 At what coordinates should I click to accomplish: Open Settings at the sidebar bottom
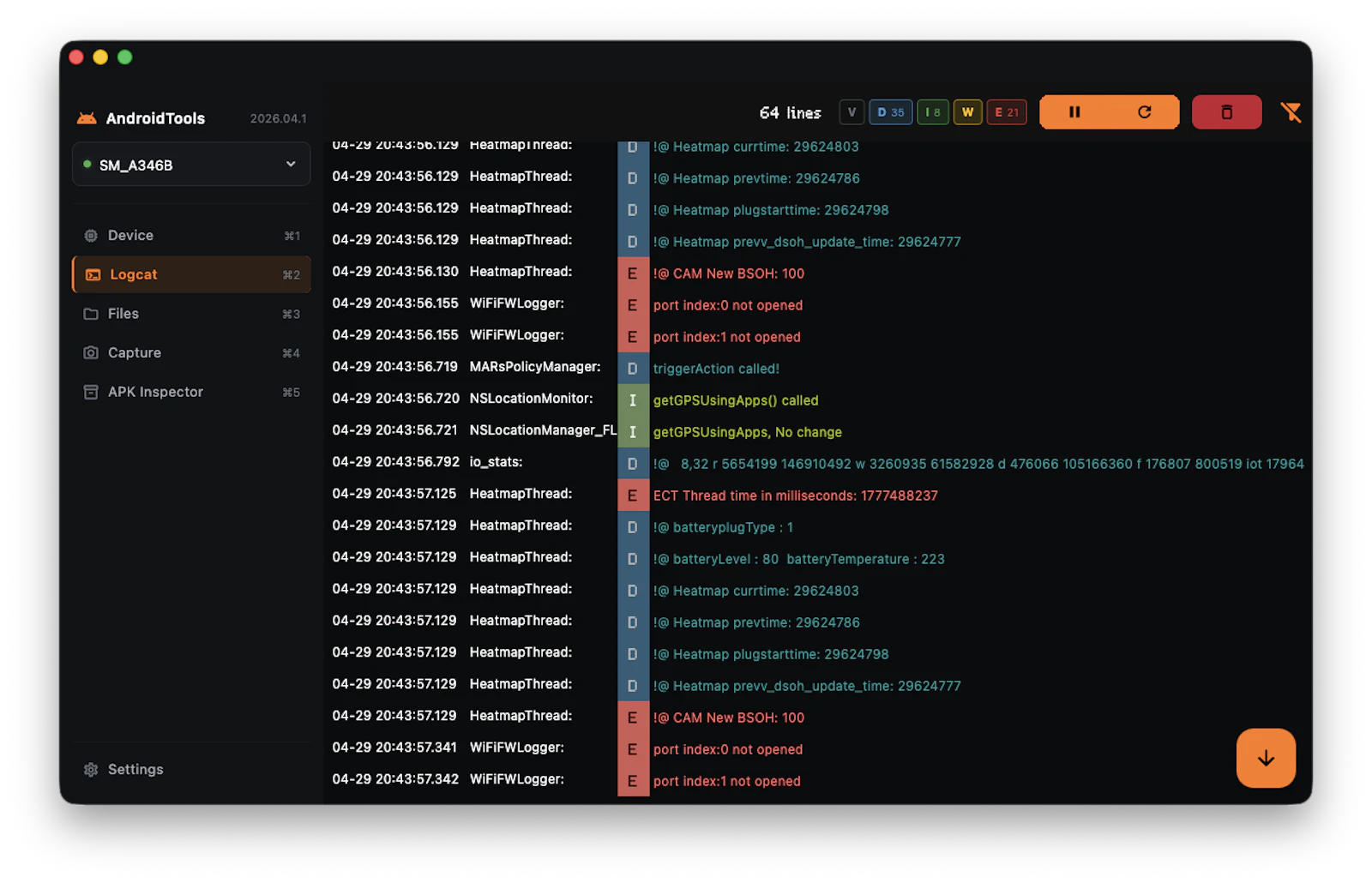click(x=191, y=769)
